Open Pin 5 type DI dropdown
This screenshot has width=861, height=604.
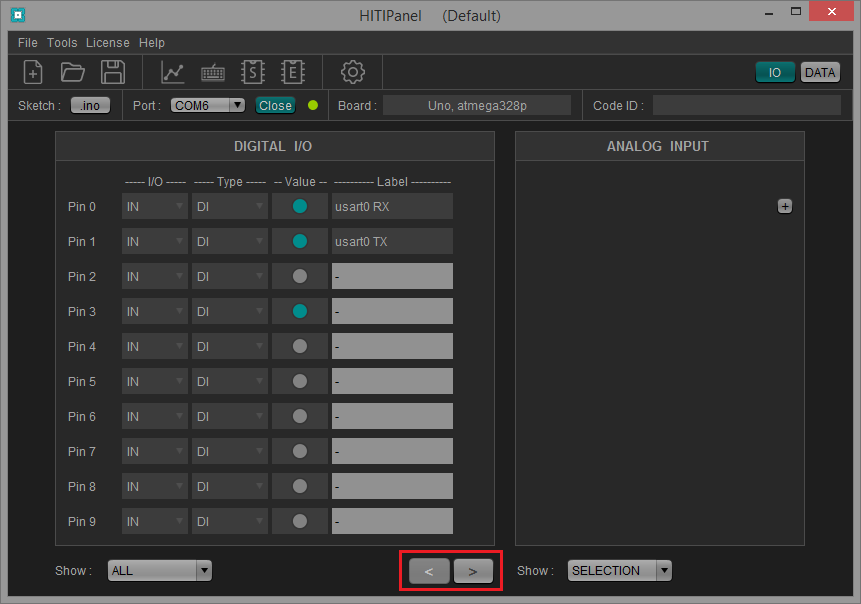click(x=230, y=381)
